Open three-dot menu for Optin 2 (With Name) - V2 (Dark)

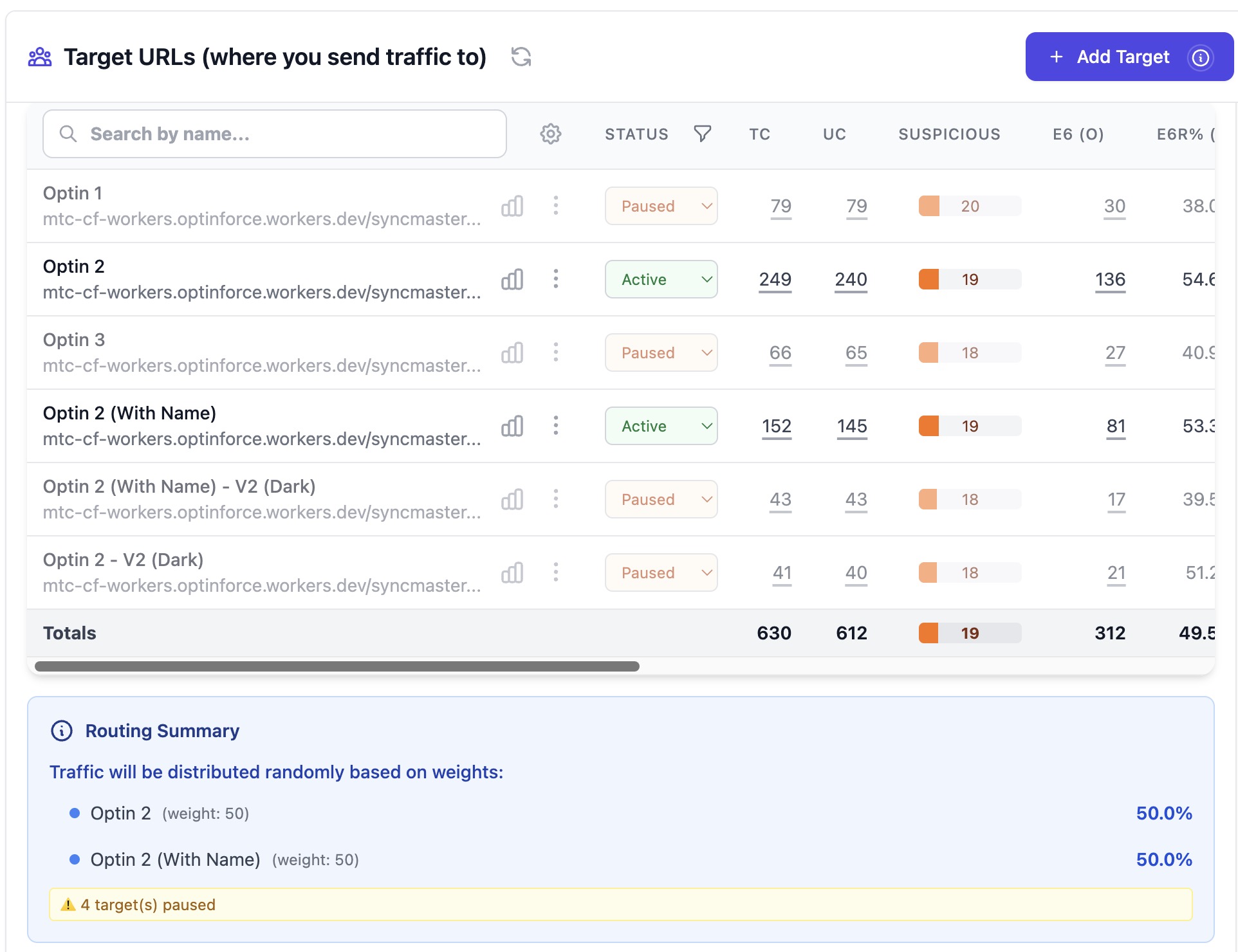(556, 499)
